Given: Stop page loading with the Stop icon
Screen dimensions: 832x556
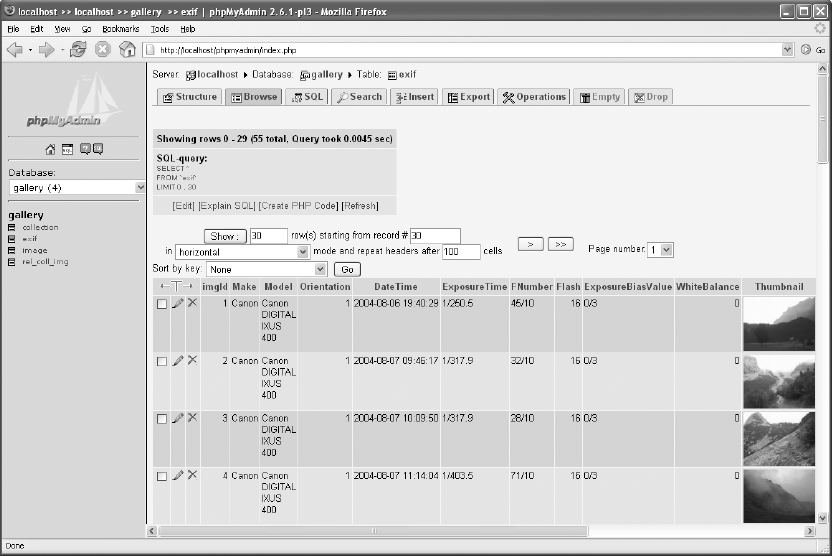Looking at the screenshot, I should (x=102, y=50).
